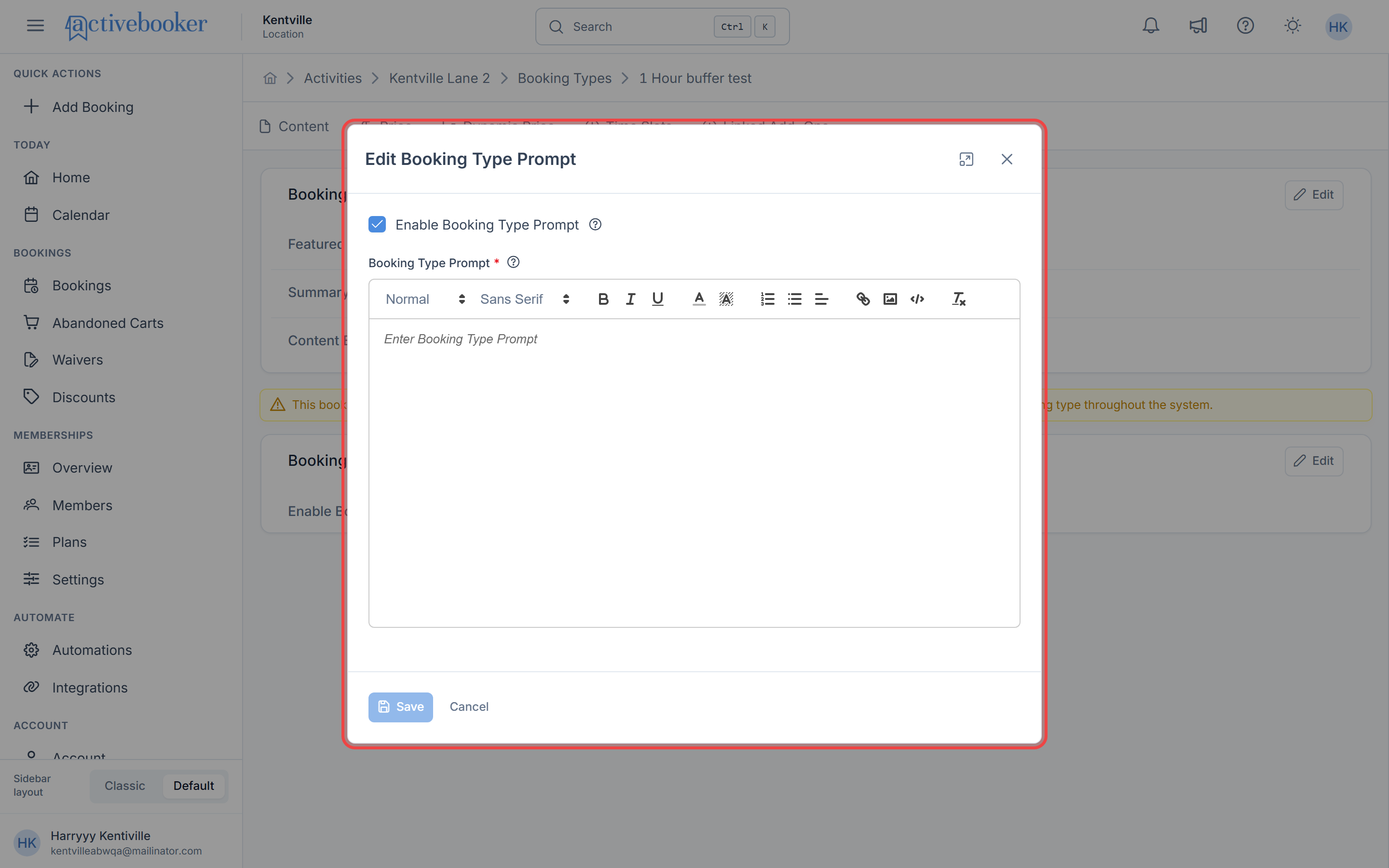Switch sidebar layout to Default
The height and width of the screenshot is (868, 1389).
pyautogui.click(x=193, y=786)
